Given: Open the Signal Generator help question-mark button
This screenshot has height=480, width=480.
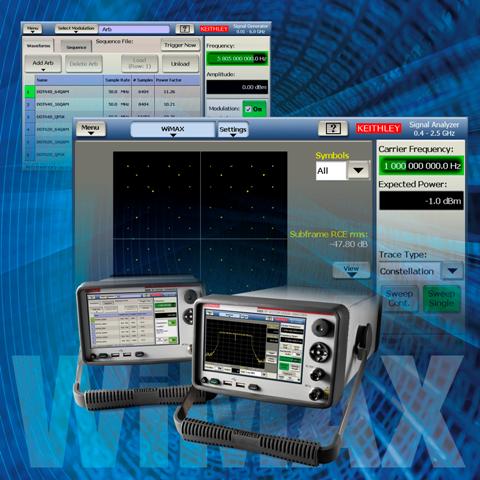Looking at the screenshot, I should 185,29.
